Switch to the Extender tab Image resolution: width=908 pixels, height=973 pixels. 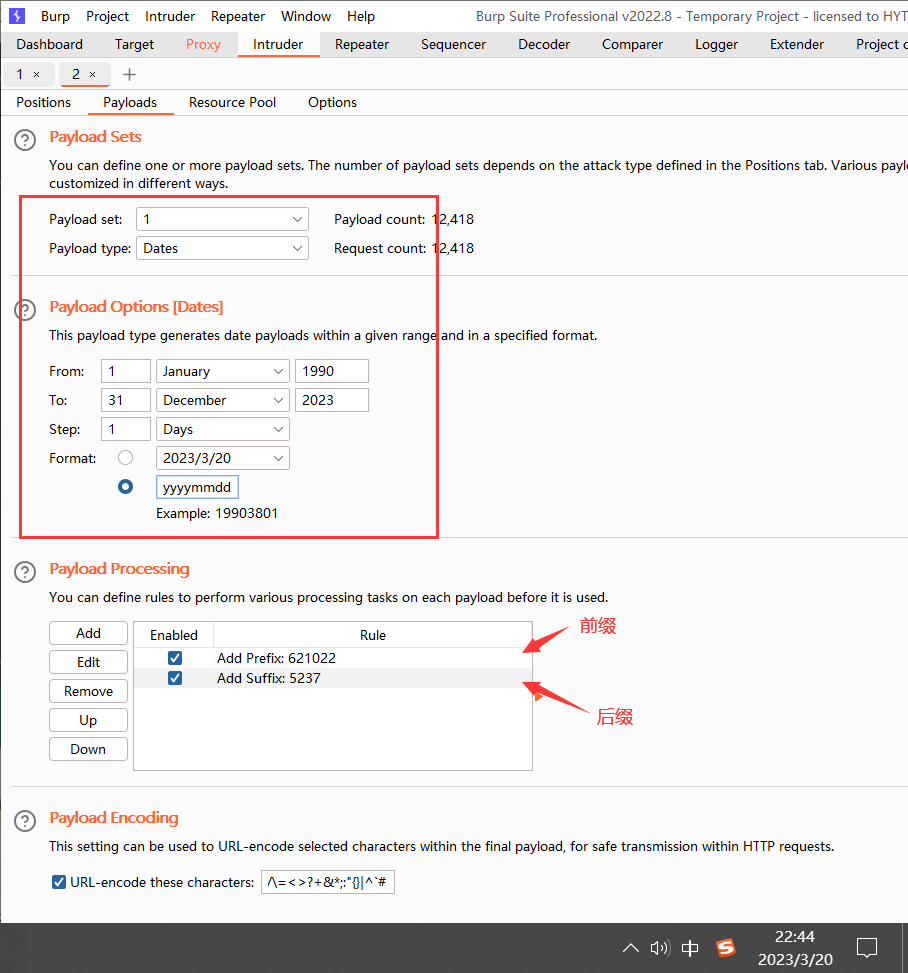point(797,45)
